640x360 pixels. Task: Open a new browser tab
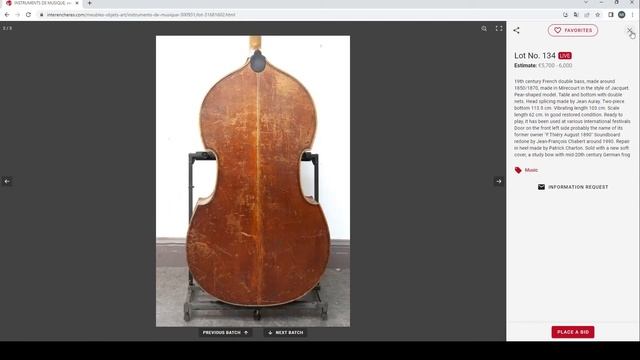89,3
